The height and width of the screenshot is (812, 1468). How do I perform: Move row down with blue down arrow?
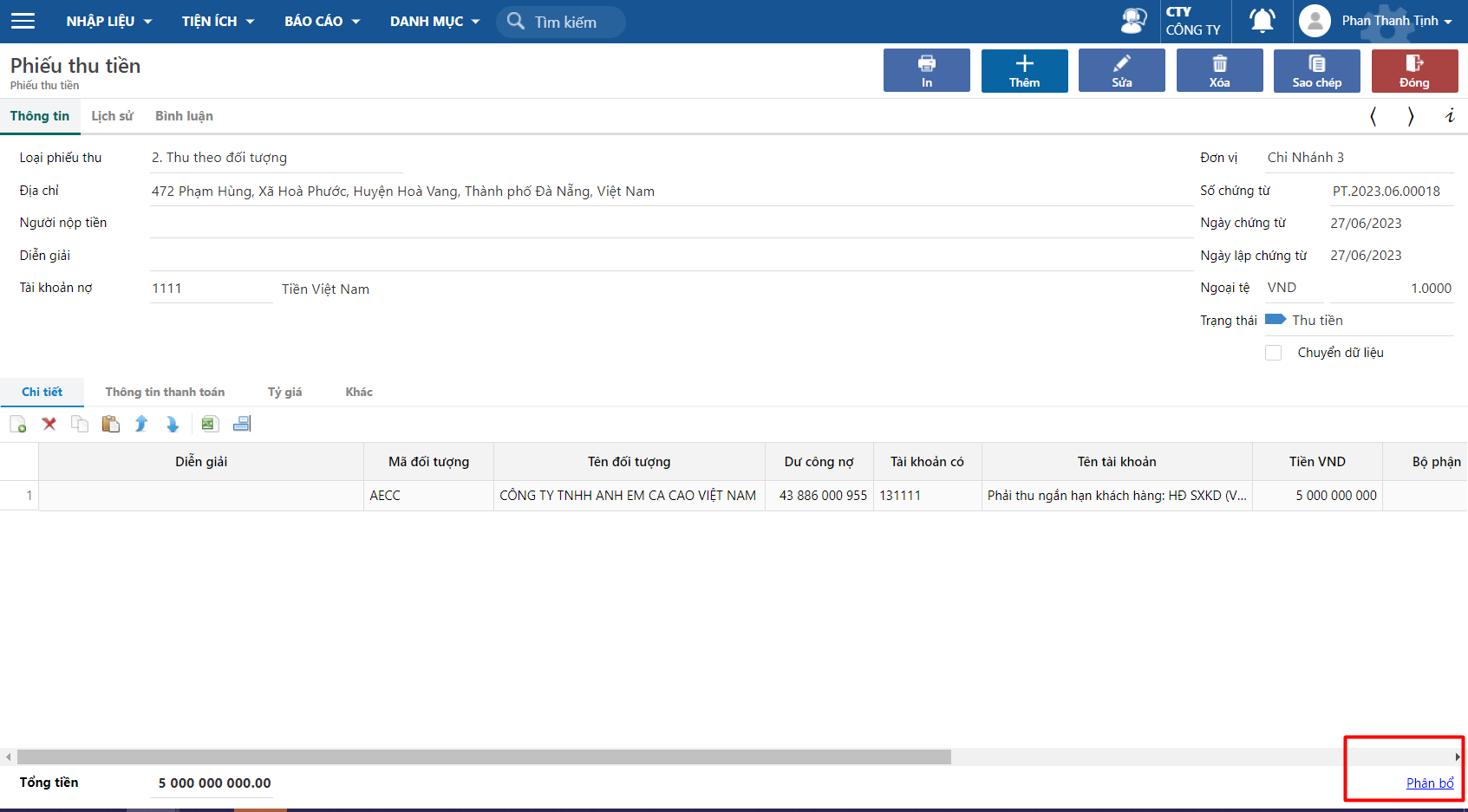[173, 424]
